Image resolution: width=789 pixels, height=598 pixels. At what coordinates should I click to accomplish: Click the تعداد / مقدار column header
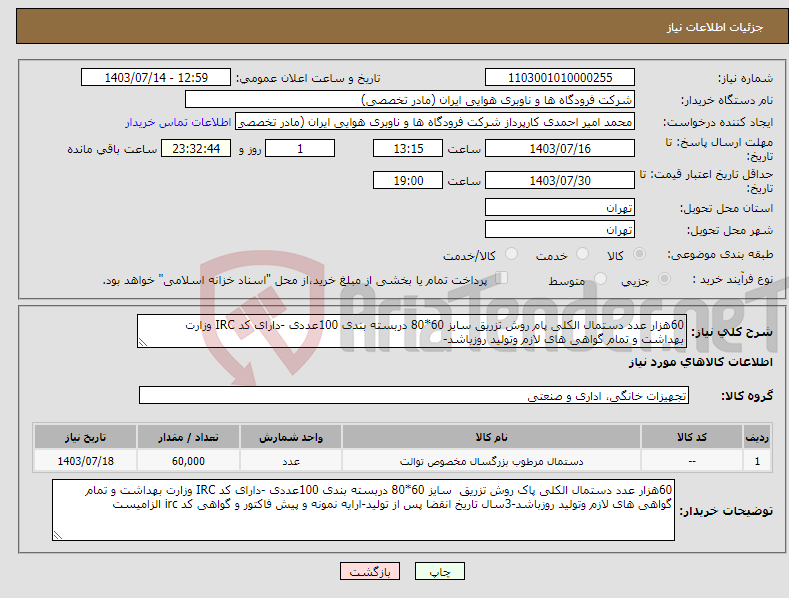coord(188,437)
